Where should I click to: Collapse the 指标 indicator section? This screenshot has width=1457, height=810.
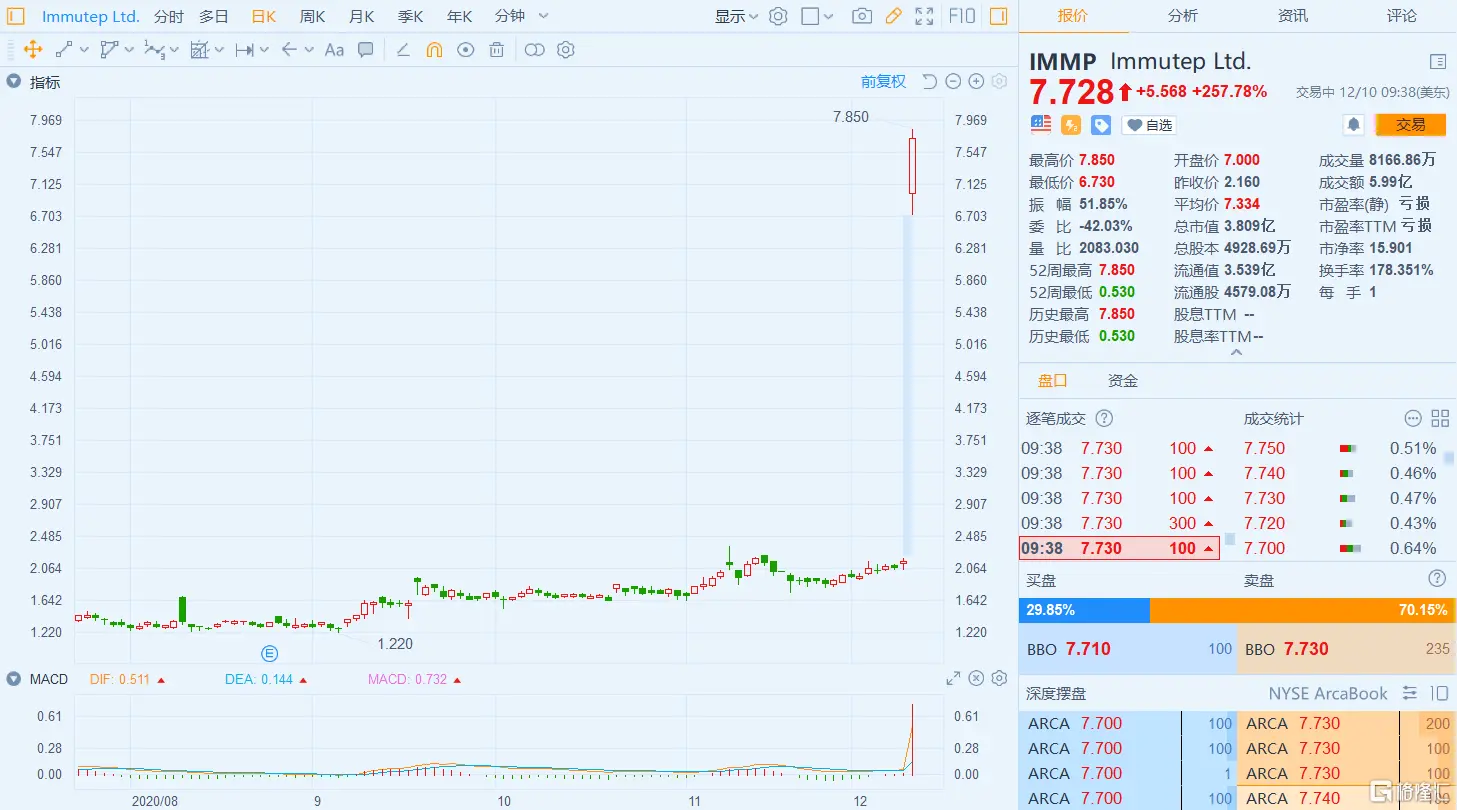(x=14, y=82)
